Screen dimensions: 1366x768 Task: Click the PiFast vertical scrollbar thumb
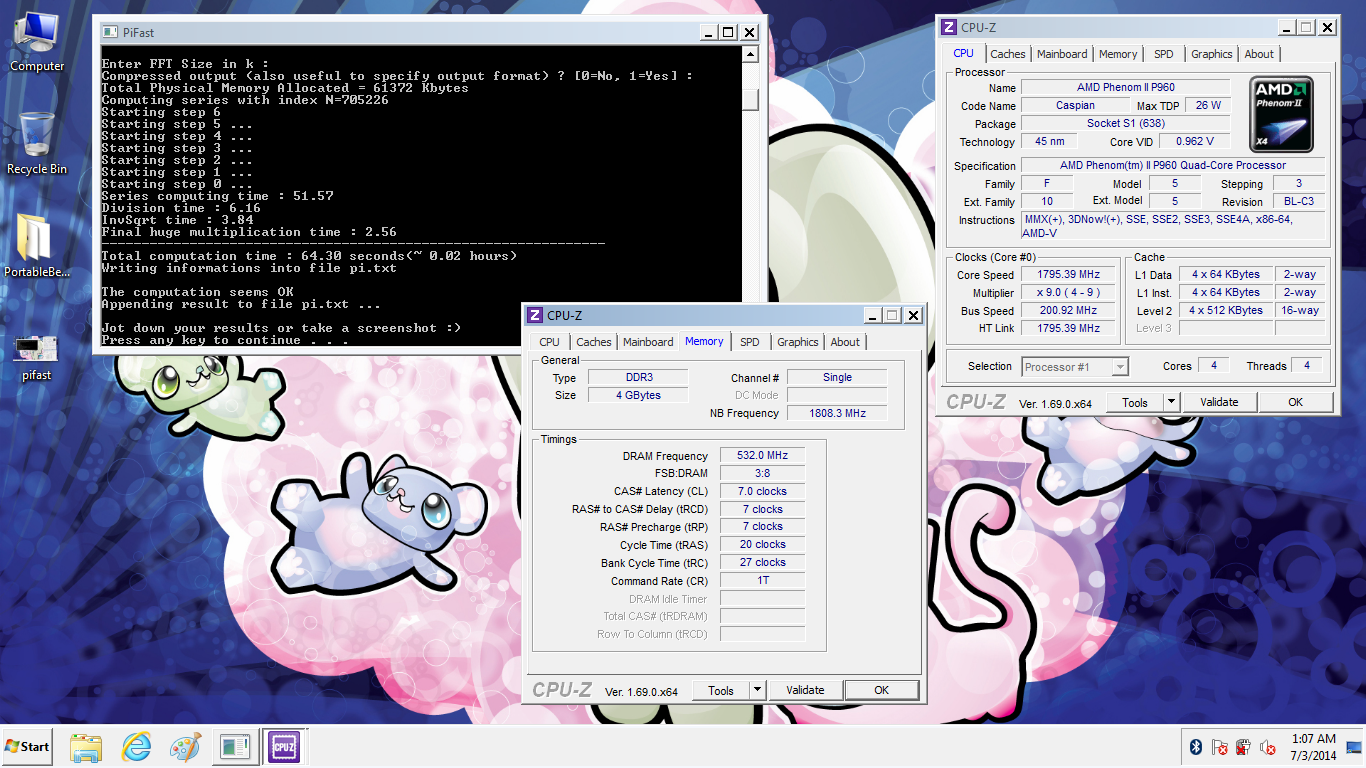pos(750,99)
